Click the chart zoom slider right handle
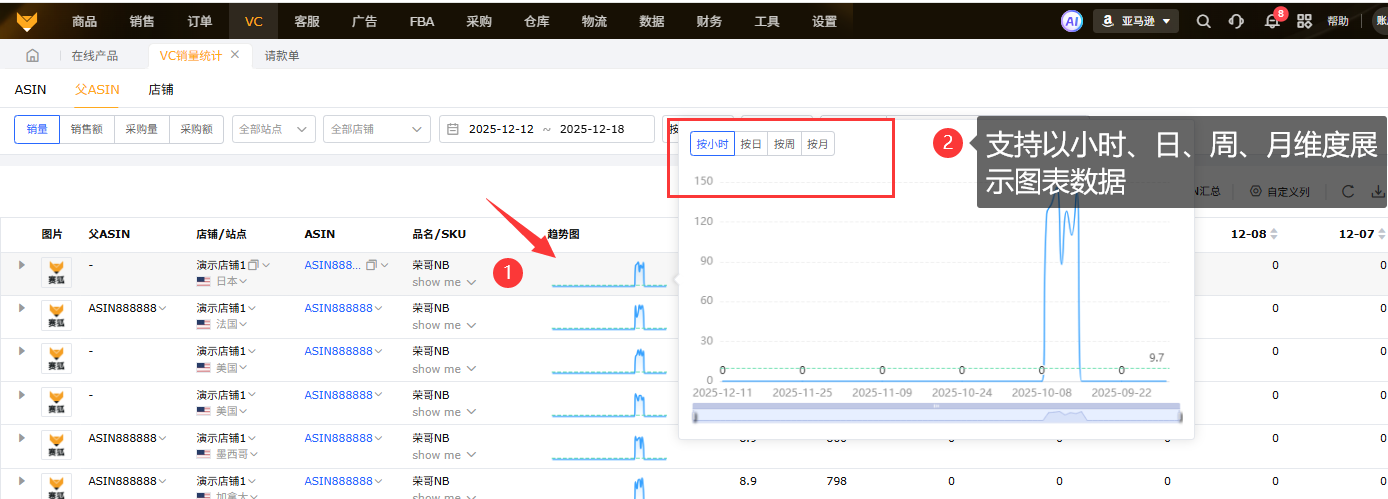Image resolution: width=1388 pixels, height=499 pixels. [x=1181, y=416]
